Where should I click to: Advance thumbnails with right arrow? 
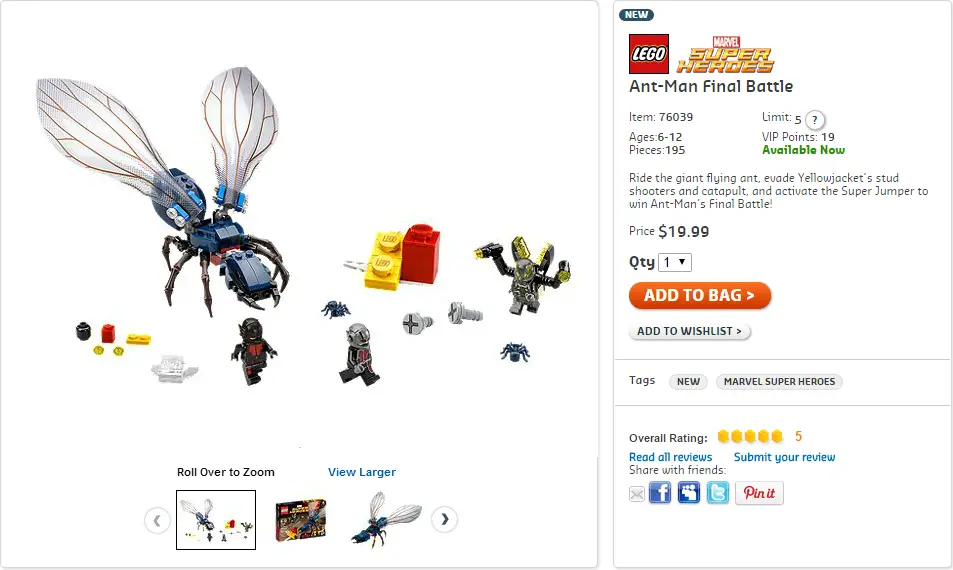click(444, 520)
